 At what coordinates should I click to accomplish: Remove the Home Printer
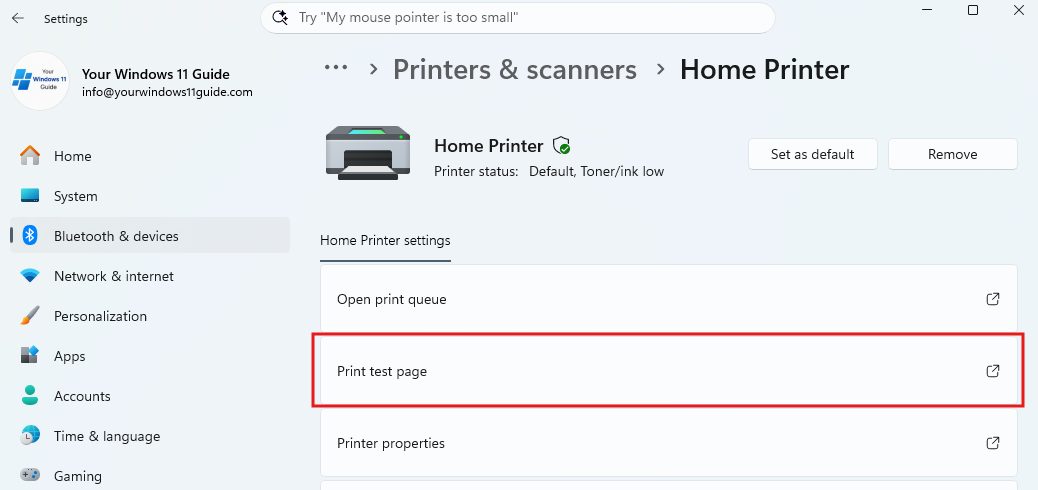pos(953,154)
